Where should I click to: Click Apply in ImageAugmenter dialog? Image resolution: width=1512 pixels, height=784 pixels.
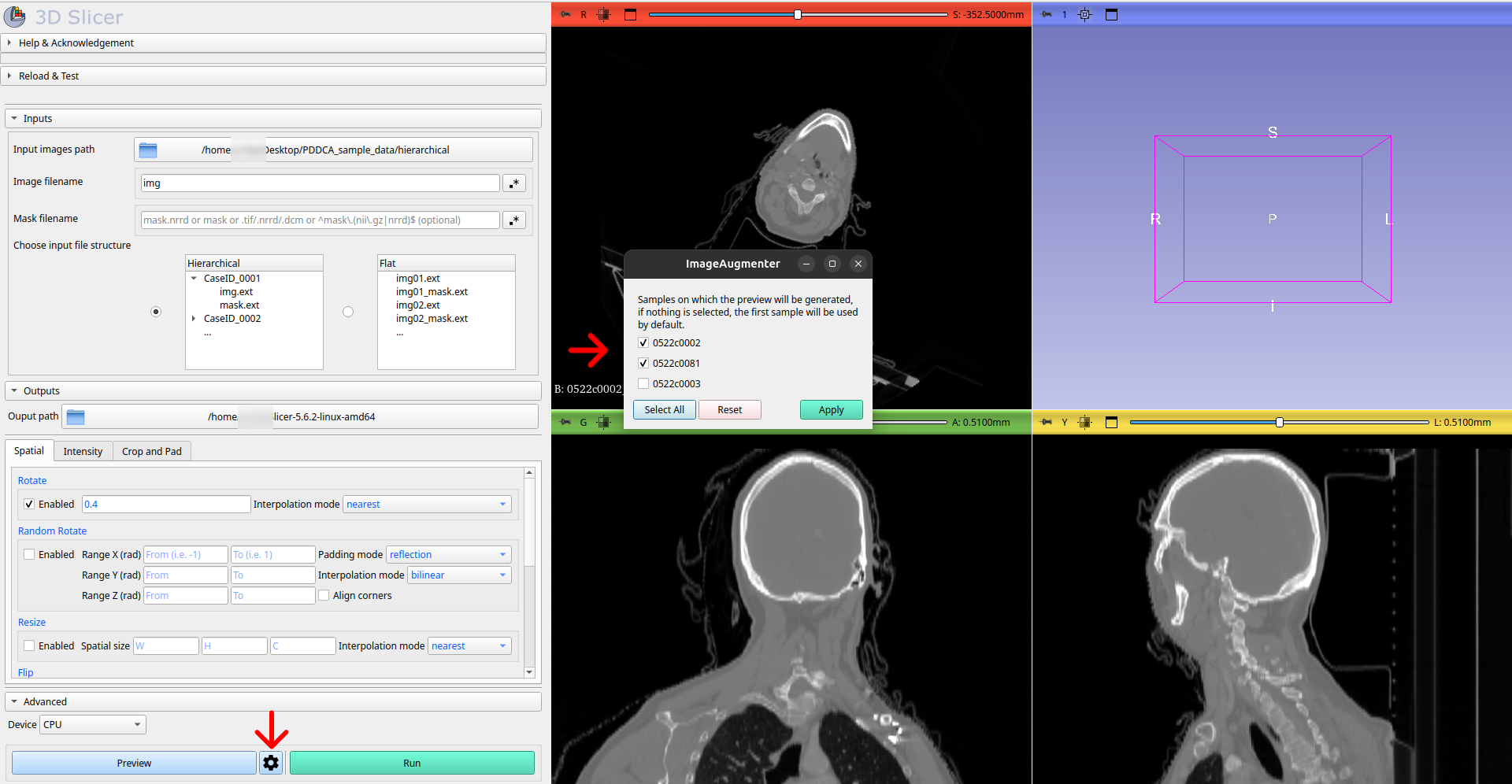coord(832,410)
